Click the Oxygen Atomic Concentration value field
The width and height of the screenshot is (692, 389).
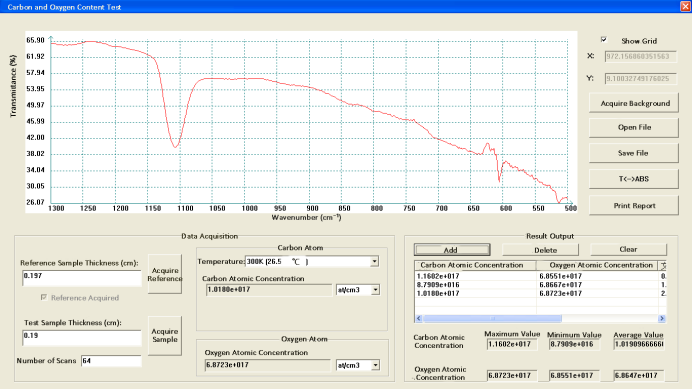(x=267, y=365)
